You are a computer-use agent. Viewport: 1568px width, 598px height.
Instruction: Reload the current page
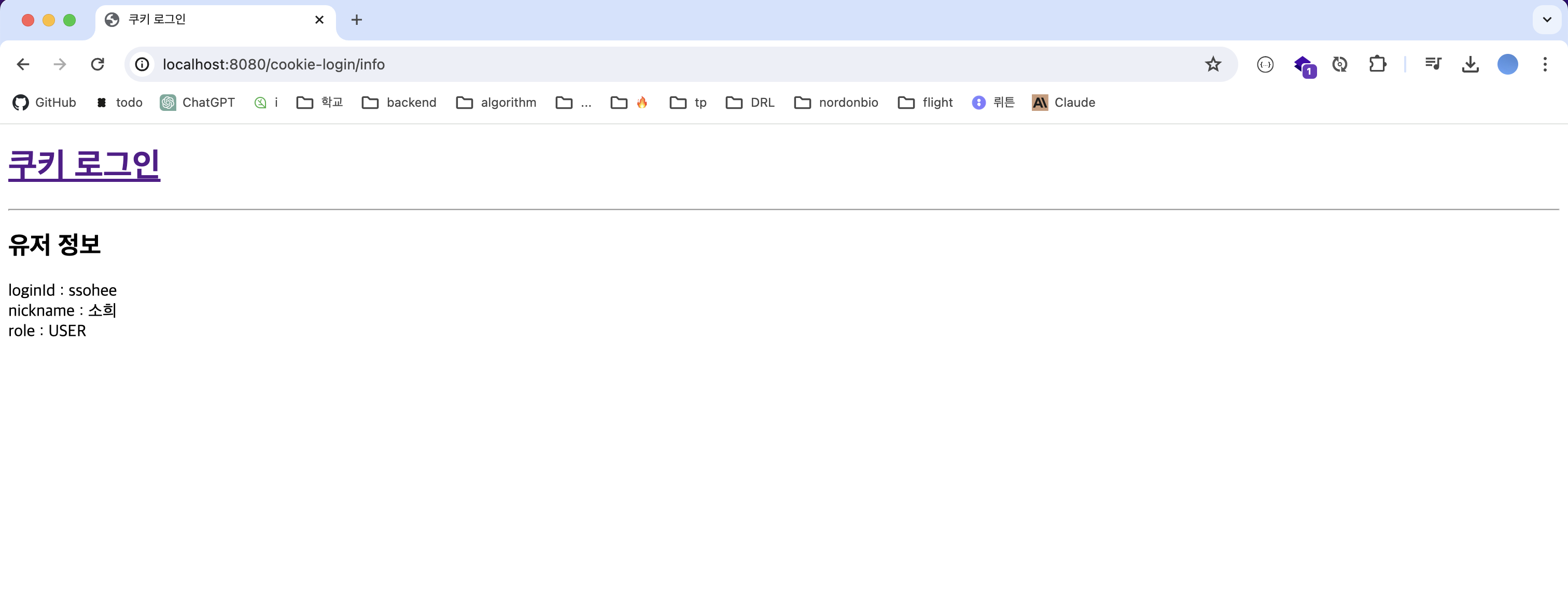click(x=97, y=64)
